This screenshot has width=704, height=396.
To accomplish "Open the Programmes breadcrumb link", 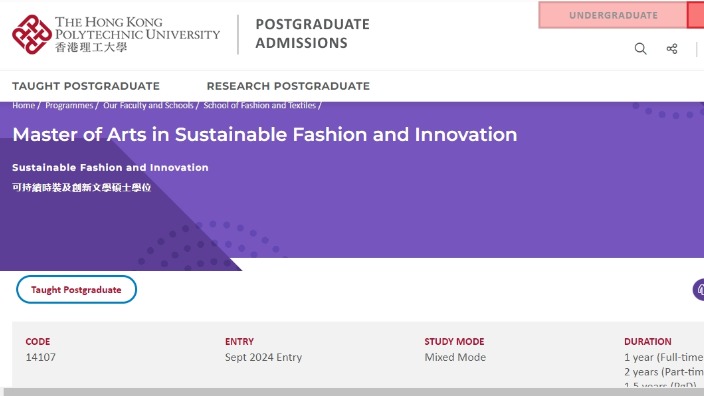I will (69, 105).
